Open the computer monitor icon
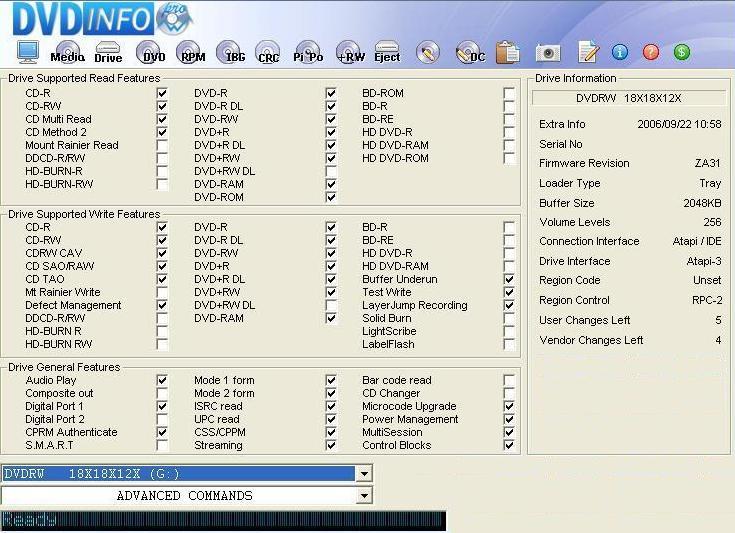 (28, 52)
